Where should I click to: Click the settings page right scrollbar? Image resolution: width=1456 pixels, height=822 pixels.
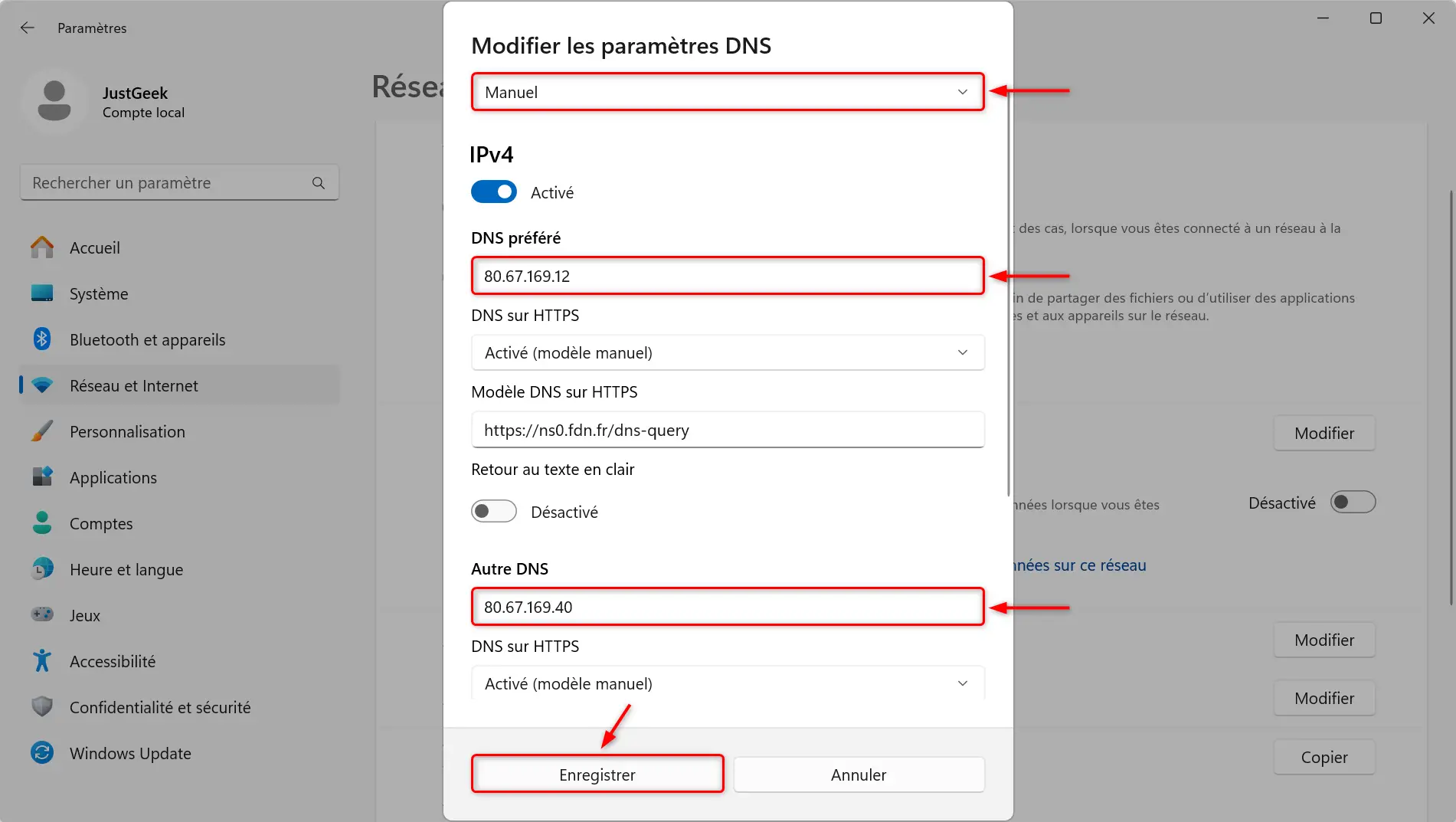1451,398
